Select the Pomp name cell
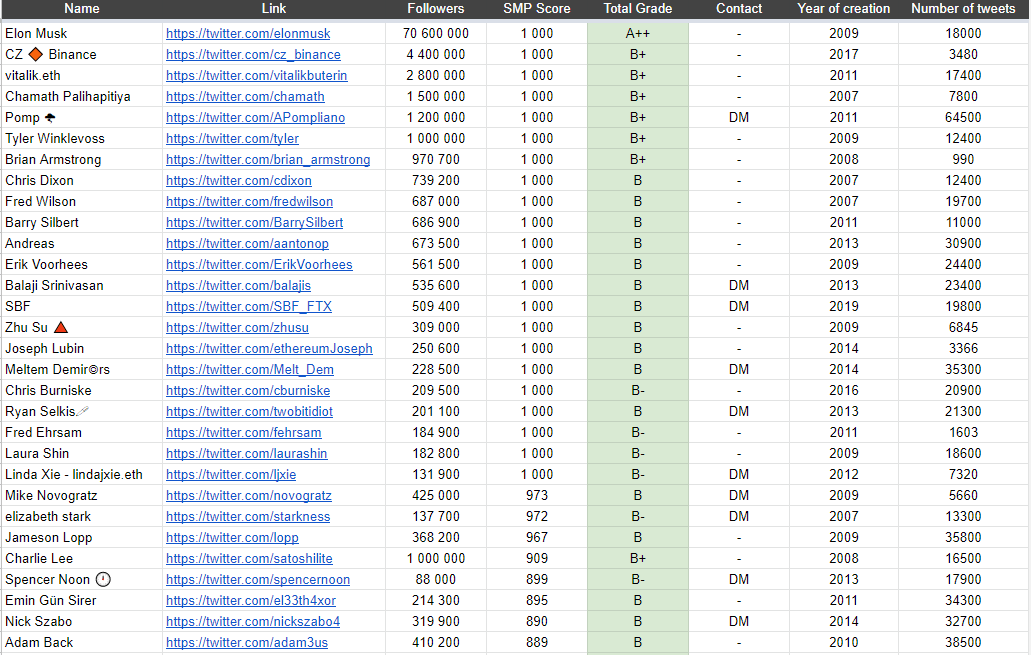Image resolution: width=1031 pixels, height=655 pixels. 82,118
